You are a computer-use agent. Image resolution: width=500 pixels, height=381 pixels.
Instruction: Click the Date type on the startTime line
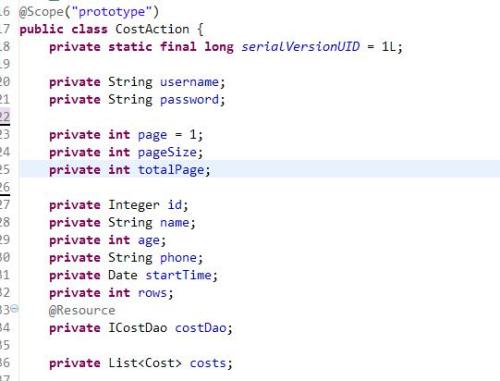coord(123,275)
